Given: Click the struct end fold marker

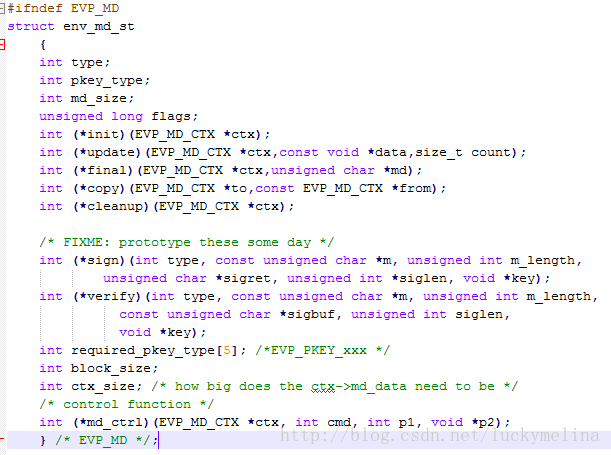Looking at the screenshot, I should (x=2, y=438).
